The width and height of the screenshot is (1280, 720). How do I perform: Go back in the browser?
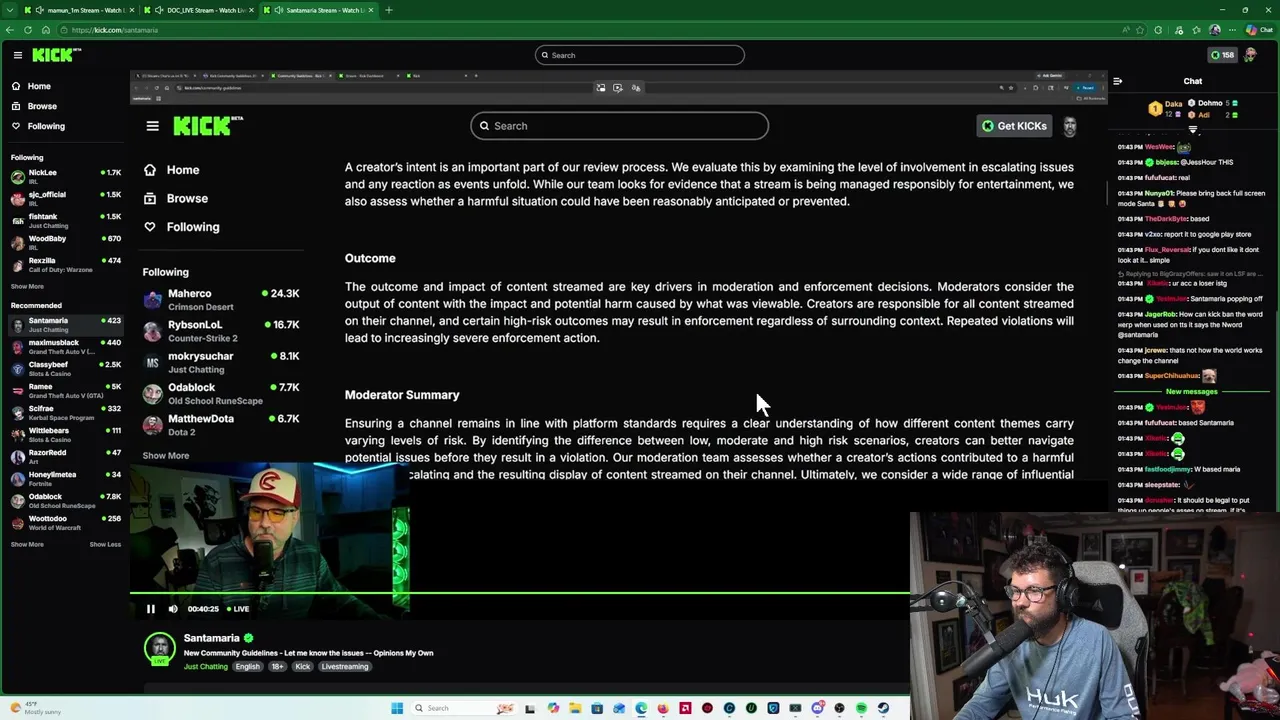(10, 30)
